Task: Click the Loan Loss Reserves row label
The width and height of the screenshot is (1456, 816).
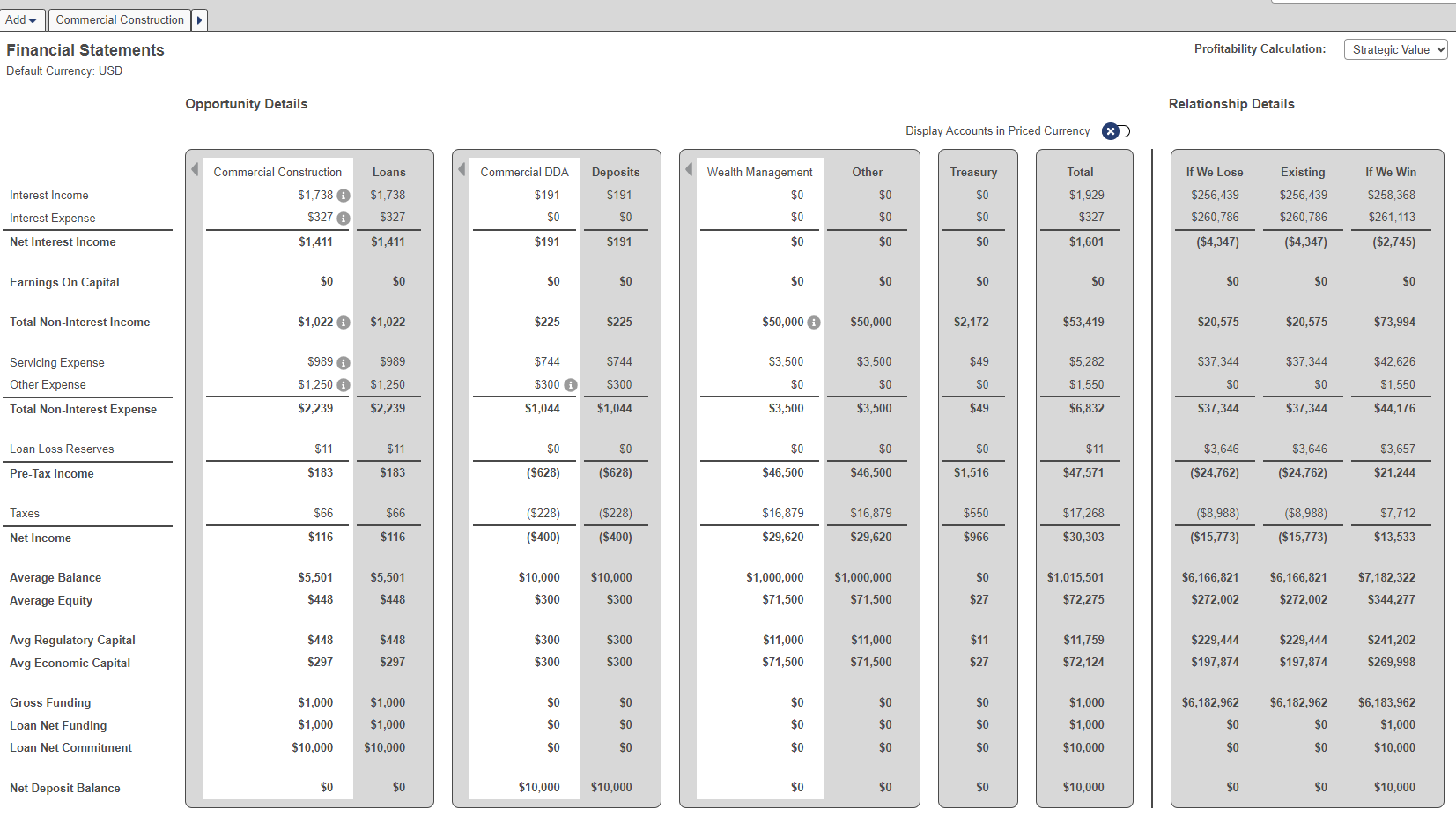Action: click(62, 449)
